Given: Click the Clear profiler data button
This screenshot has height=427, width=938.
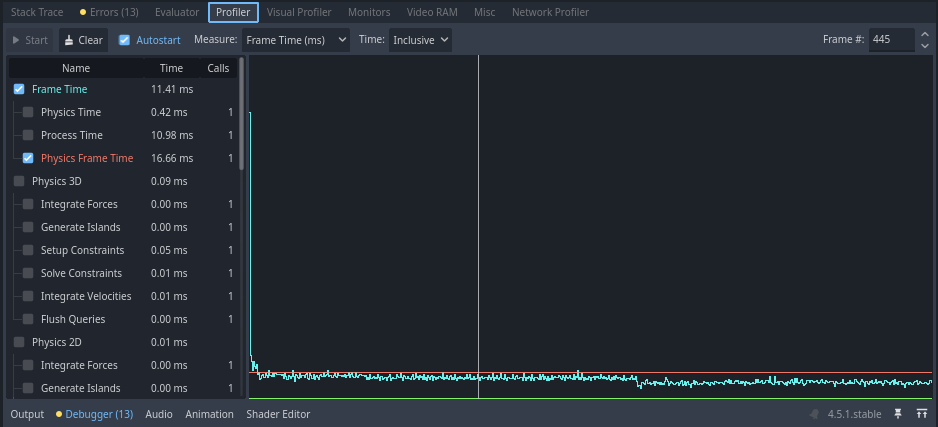Looking at the screenshot, I should (x=82, y=41).
